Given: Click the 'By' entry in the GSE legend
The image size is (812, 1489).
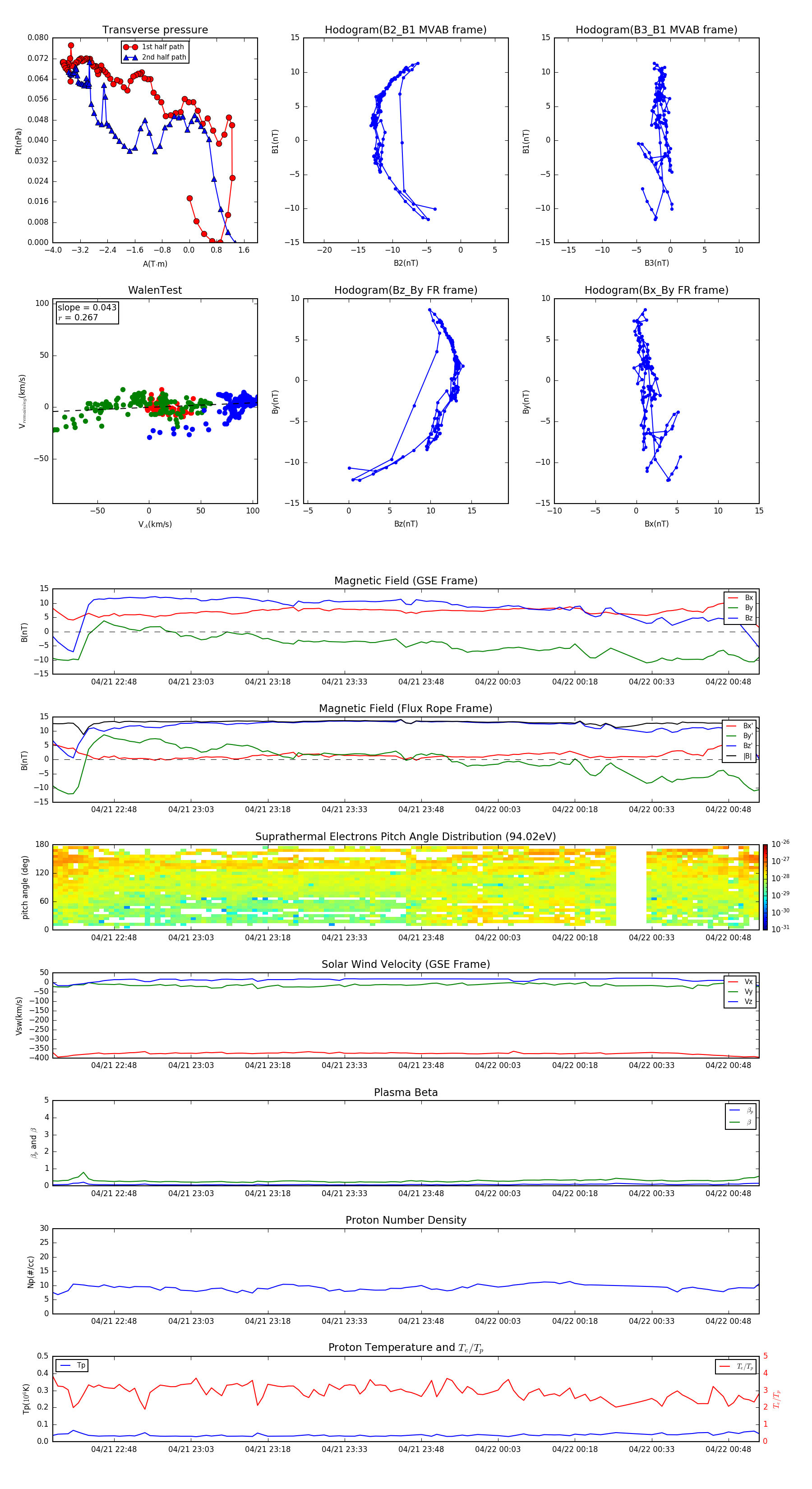Looking at the screenshot, I should 741,607.
